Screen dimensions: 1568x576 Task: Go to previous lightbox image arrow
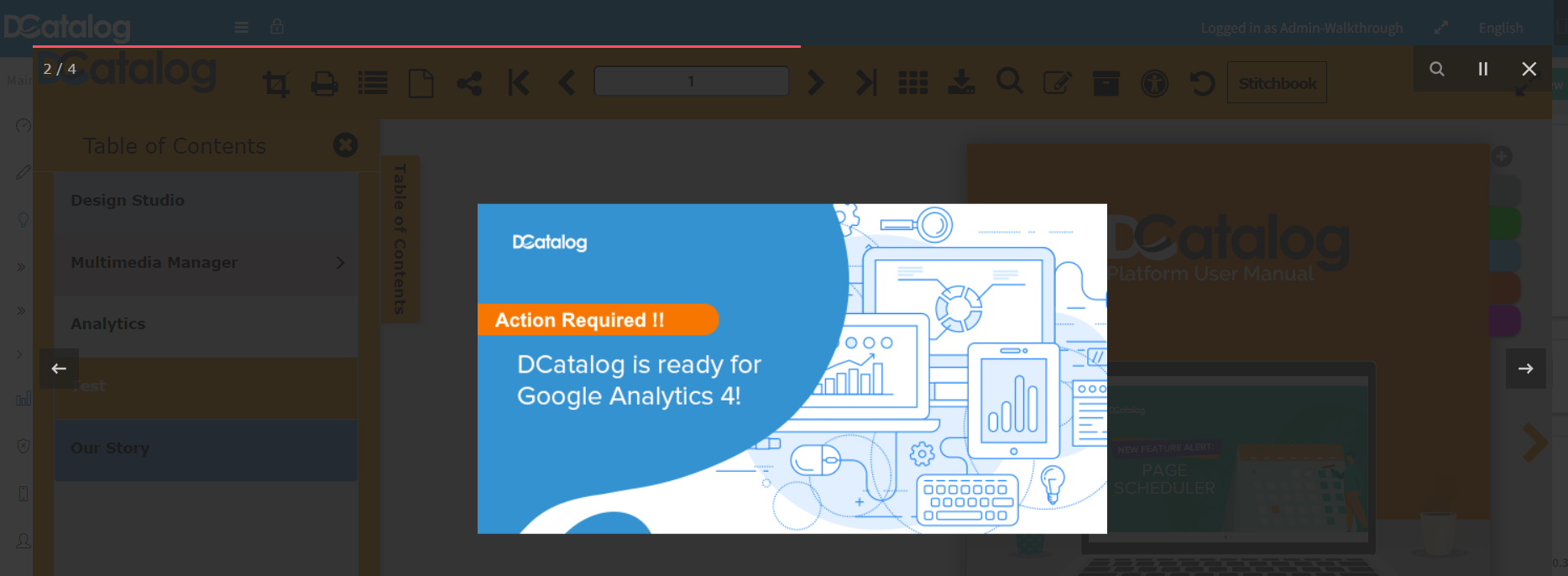(x=59, y=369)
